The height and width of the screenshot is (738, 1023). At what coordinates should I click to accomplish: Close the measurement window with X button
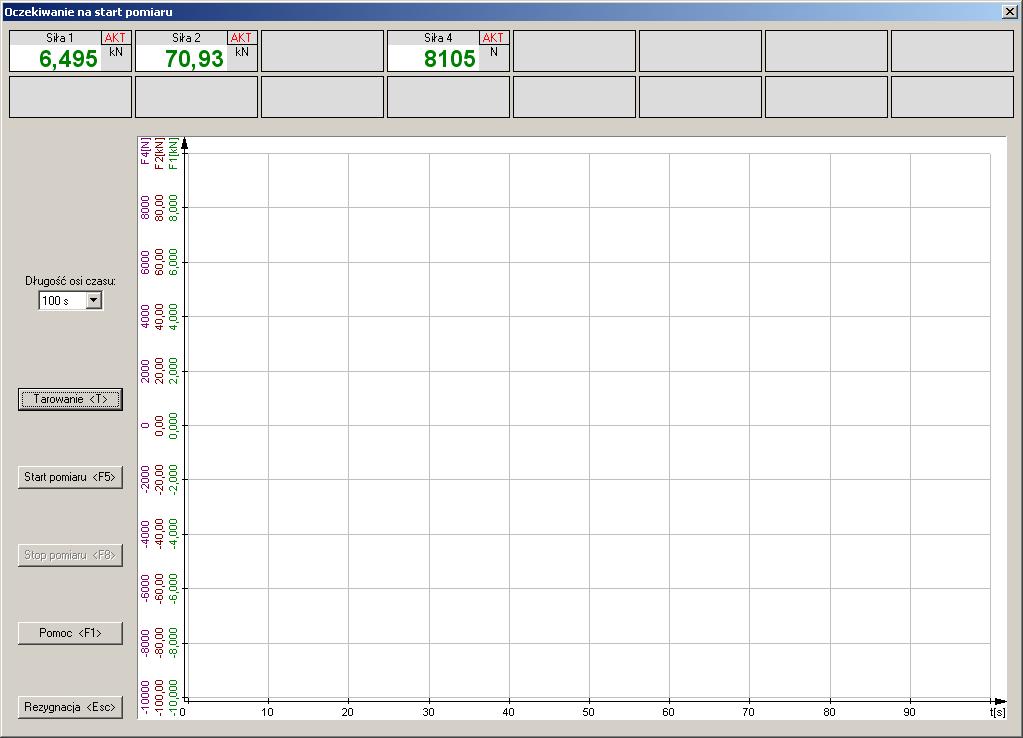(1009, 12)
